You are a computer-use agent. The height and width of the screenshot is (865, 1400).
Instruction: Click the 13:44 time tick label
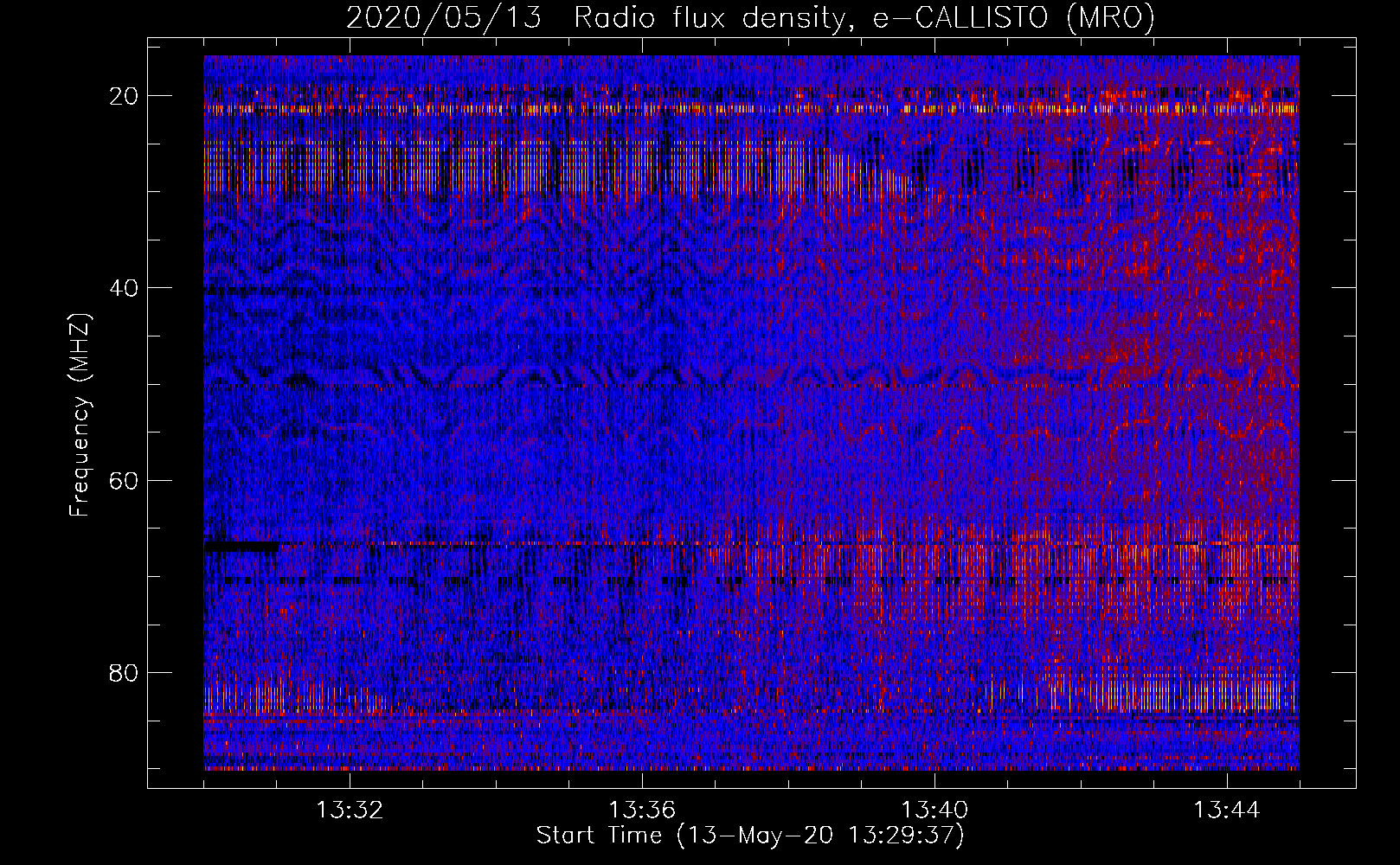click(1227, 811)
